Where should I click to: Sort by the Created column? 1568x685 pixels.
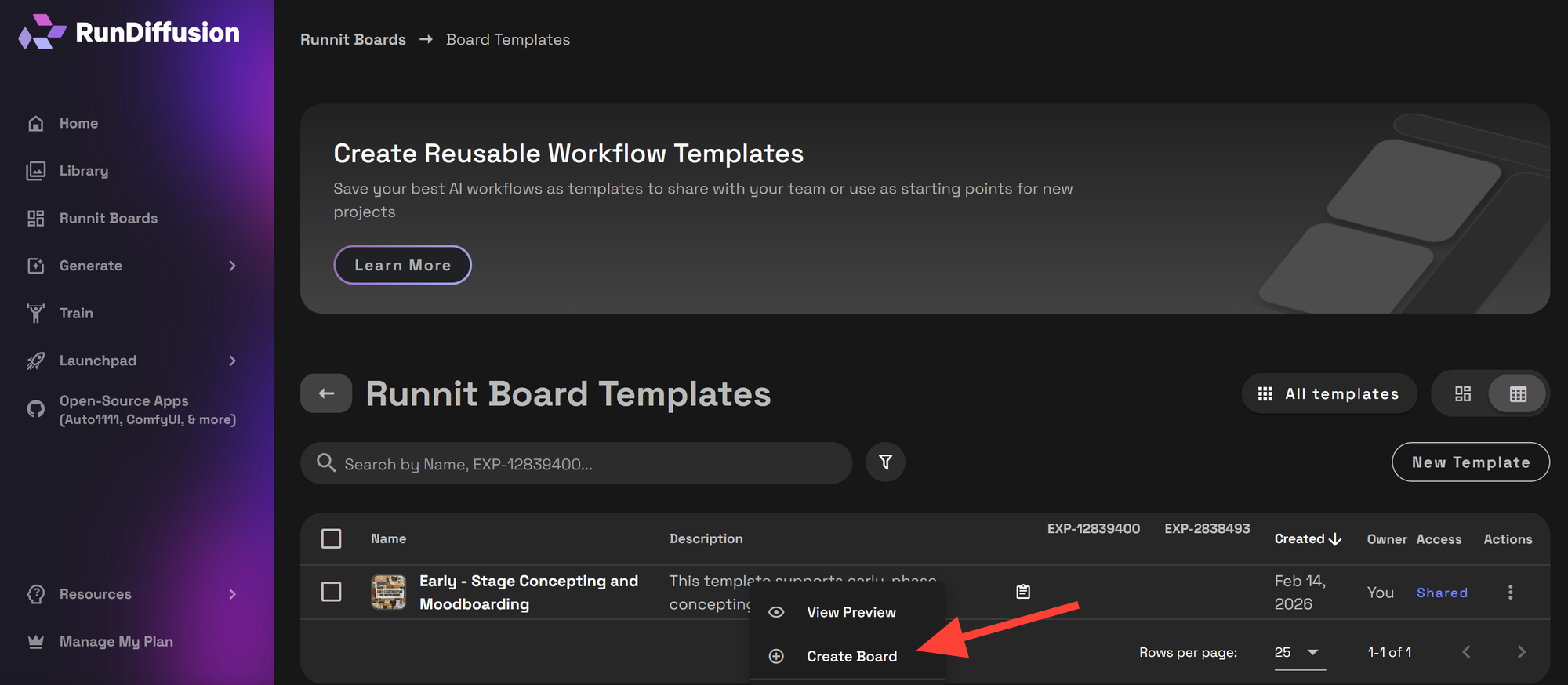click(1307, 539)
